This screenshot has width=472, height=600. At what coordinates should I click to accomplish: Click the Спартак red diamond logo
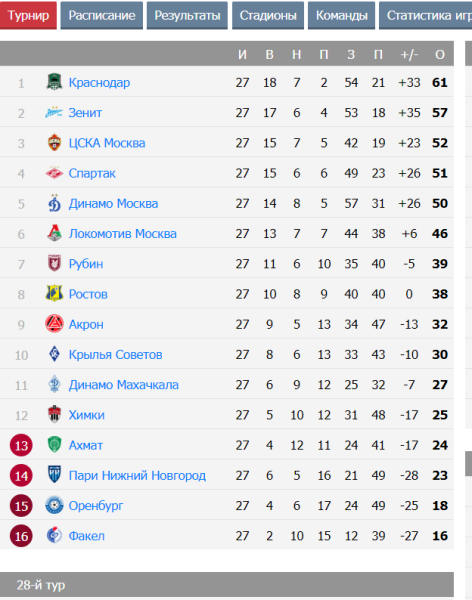[x=54, y=173]
